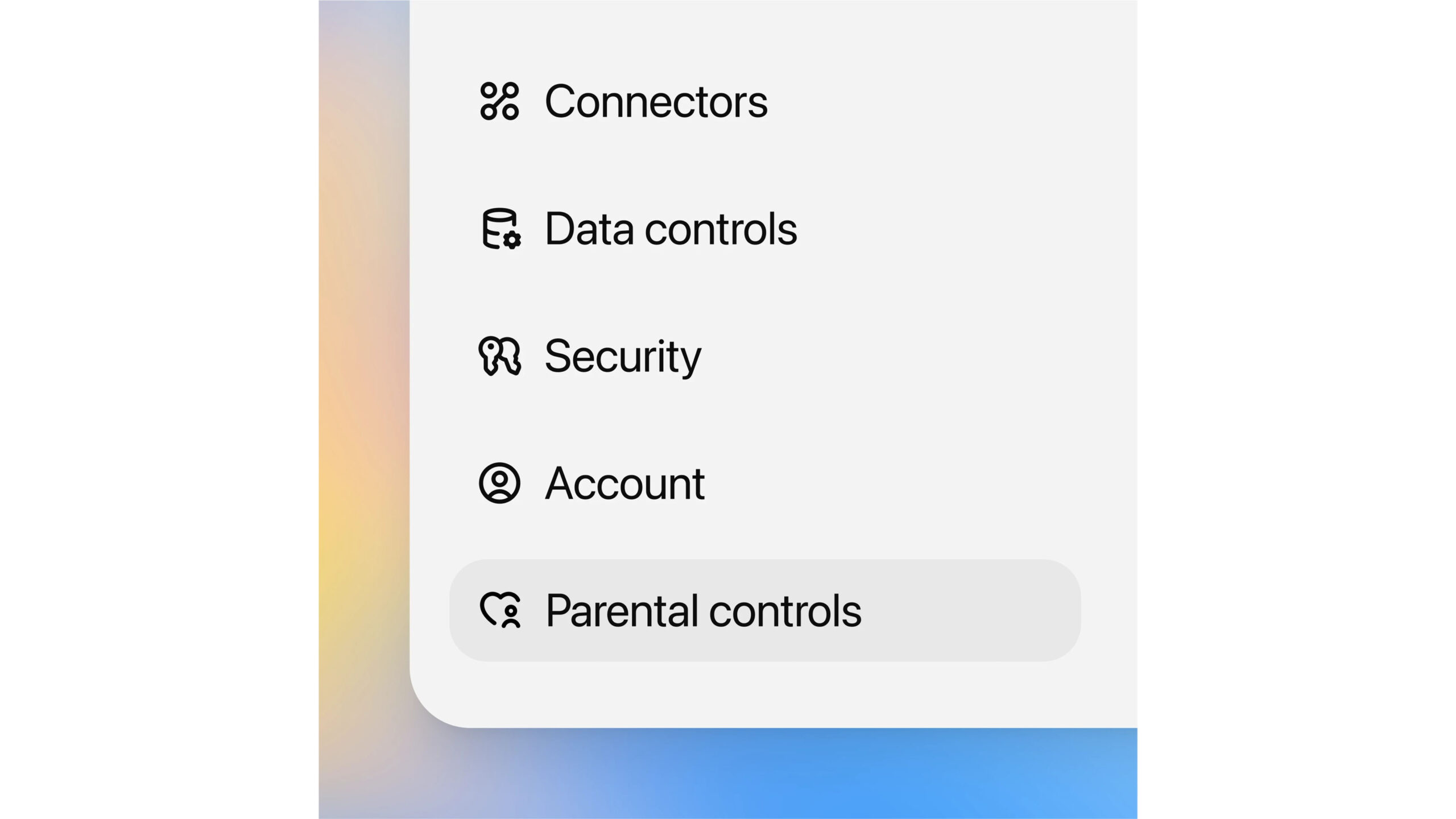Click the Account profile circle icon
Image resolution: width=1456 pixels, height=819 pixels.
click(499, 483)
